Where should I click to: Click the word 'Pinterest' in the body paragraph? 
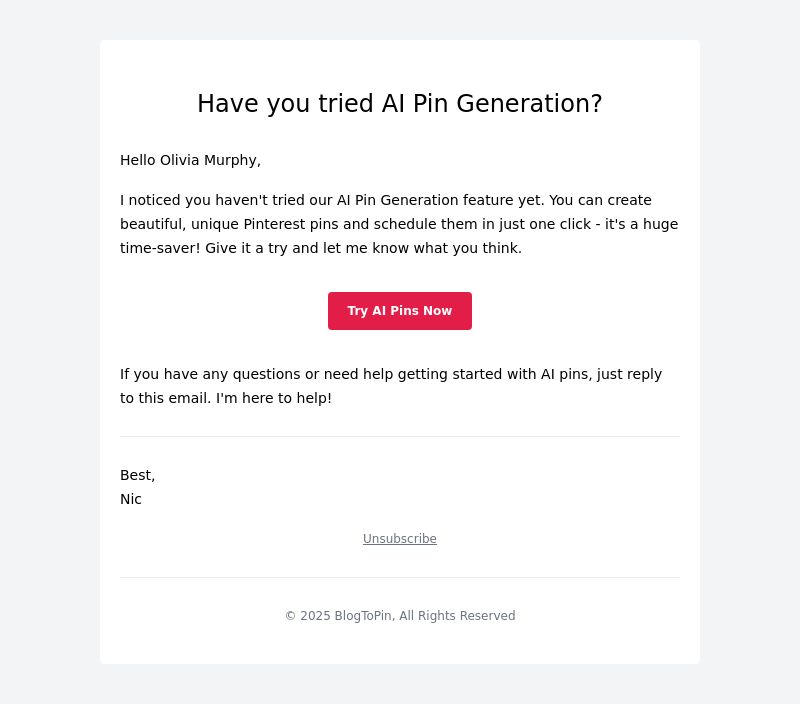pos(274,224)
